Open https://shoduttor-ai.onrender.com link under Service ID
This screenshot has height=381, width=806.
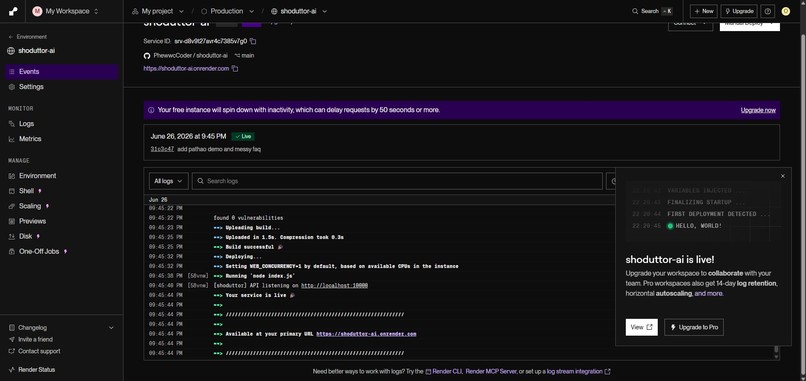pyautogui.click(x=186, y=68)
